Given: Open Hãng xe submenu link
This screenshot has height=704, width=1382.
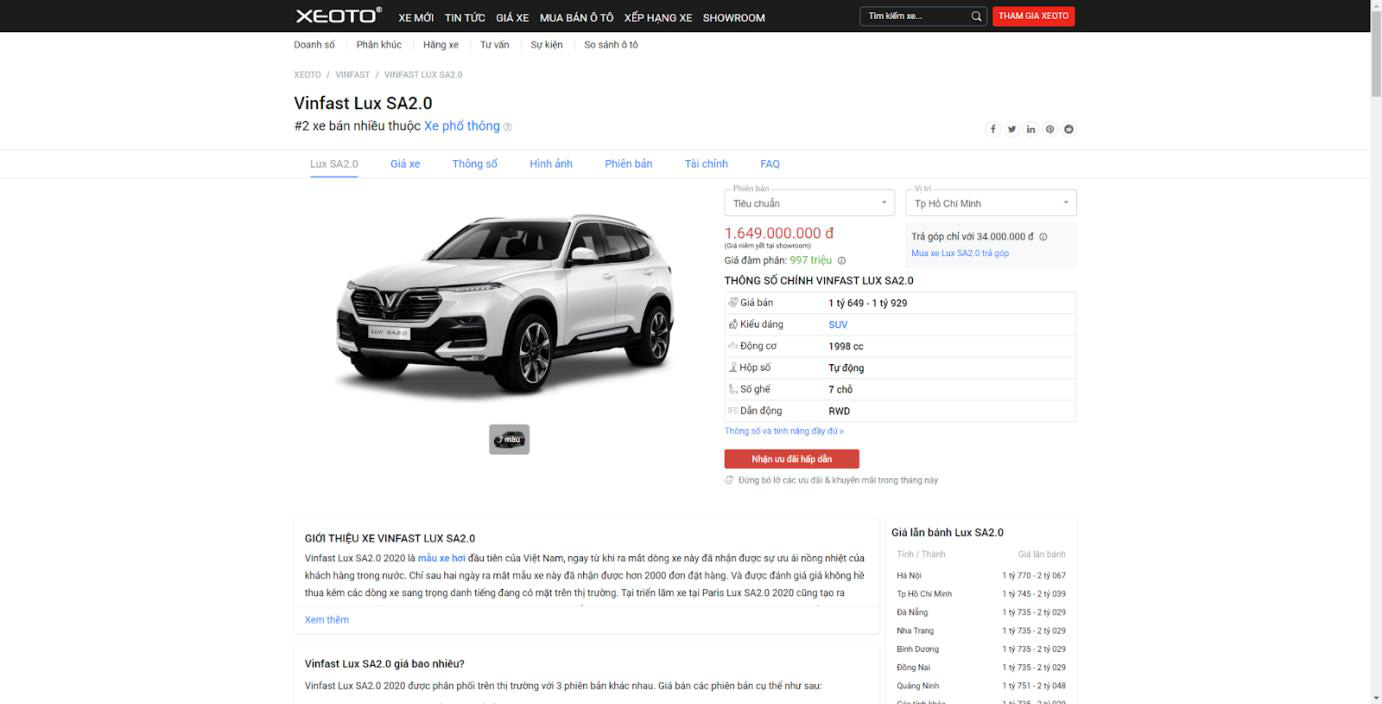Looking at the screenshot, I should click(x=441, y=45).
